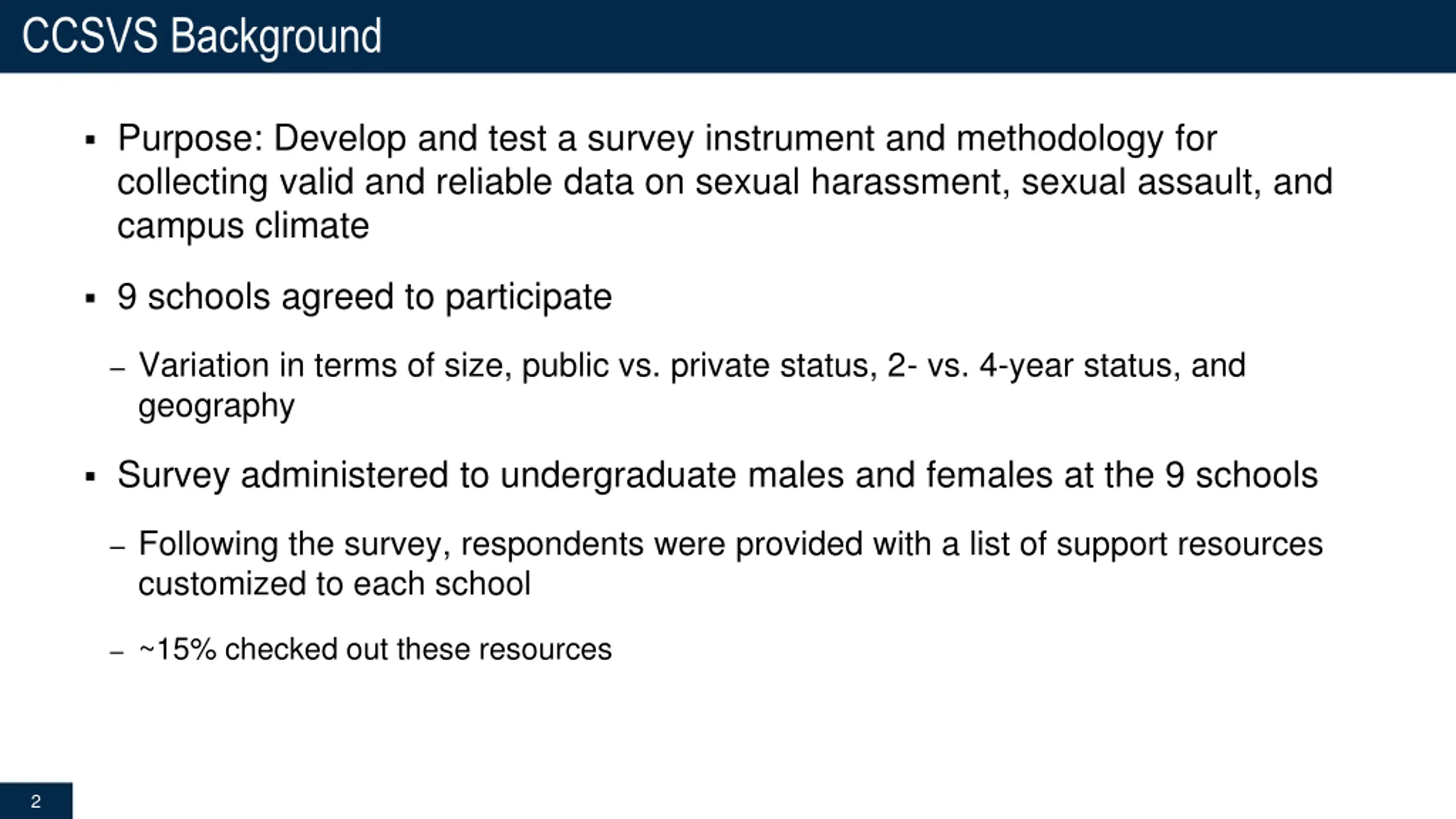This screenshot has width=1456, height=819.
Task: Click the customized to each school text
Action: click(334, 584)
